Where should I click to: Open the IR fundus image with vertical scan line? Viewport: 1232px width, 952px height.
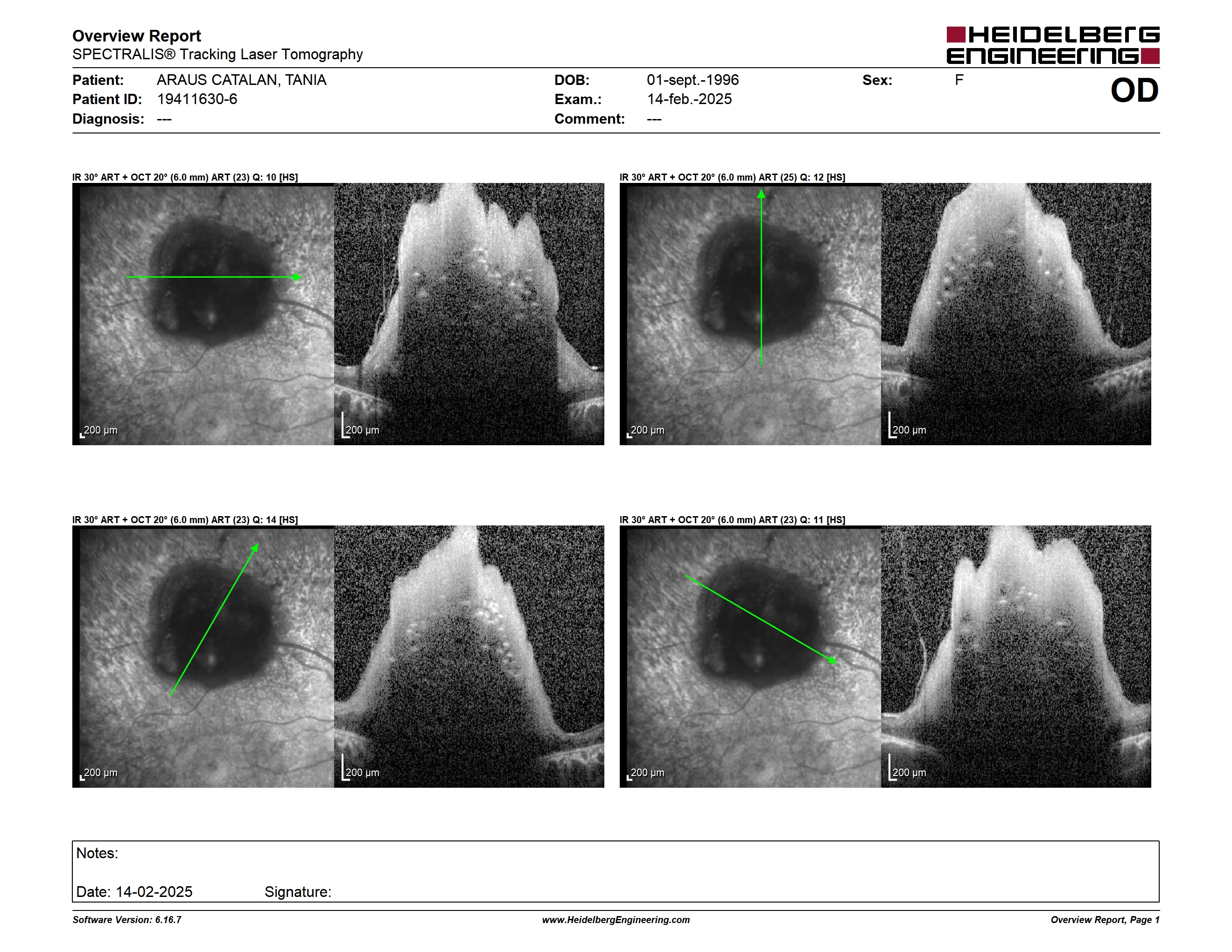point(750,314)
